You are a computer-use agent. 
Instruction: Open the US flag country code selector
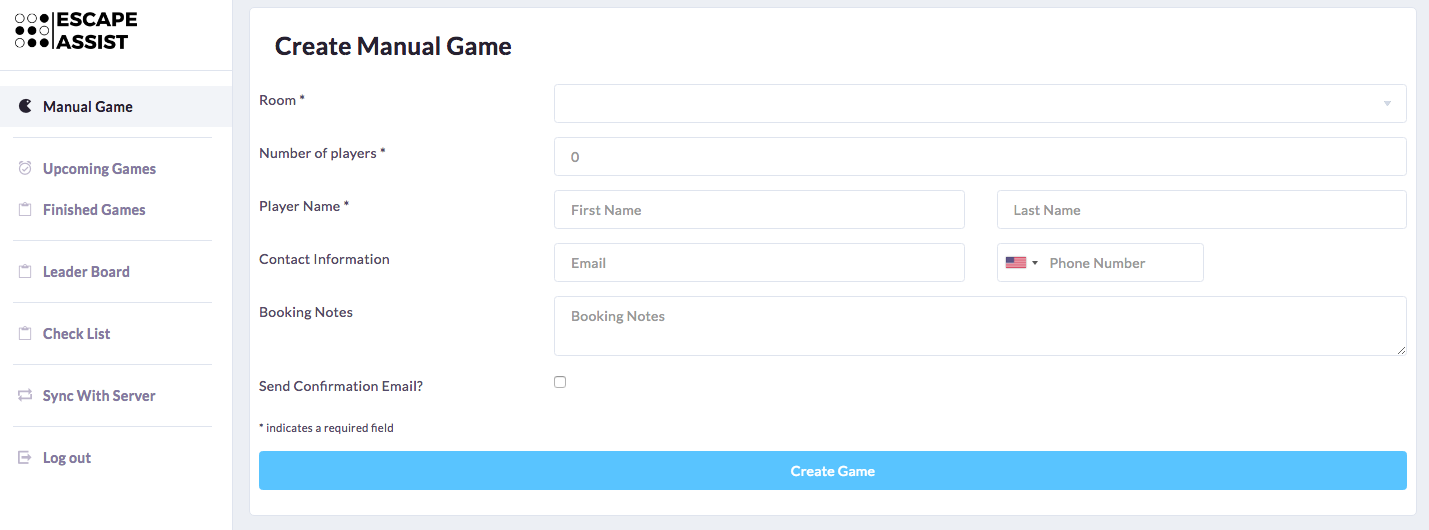[x=1022, y=263]
